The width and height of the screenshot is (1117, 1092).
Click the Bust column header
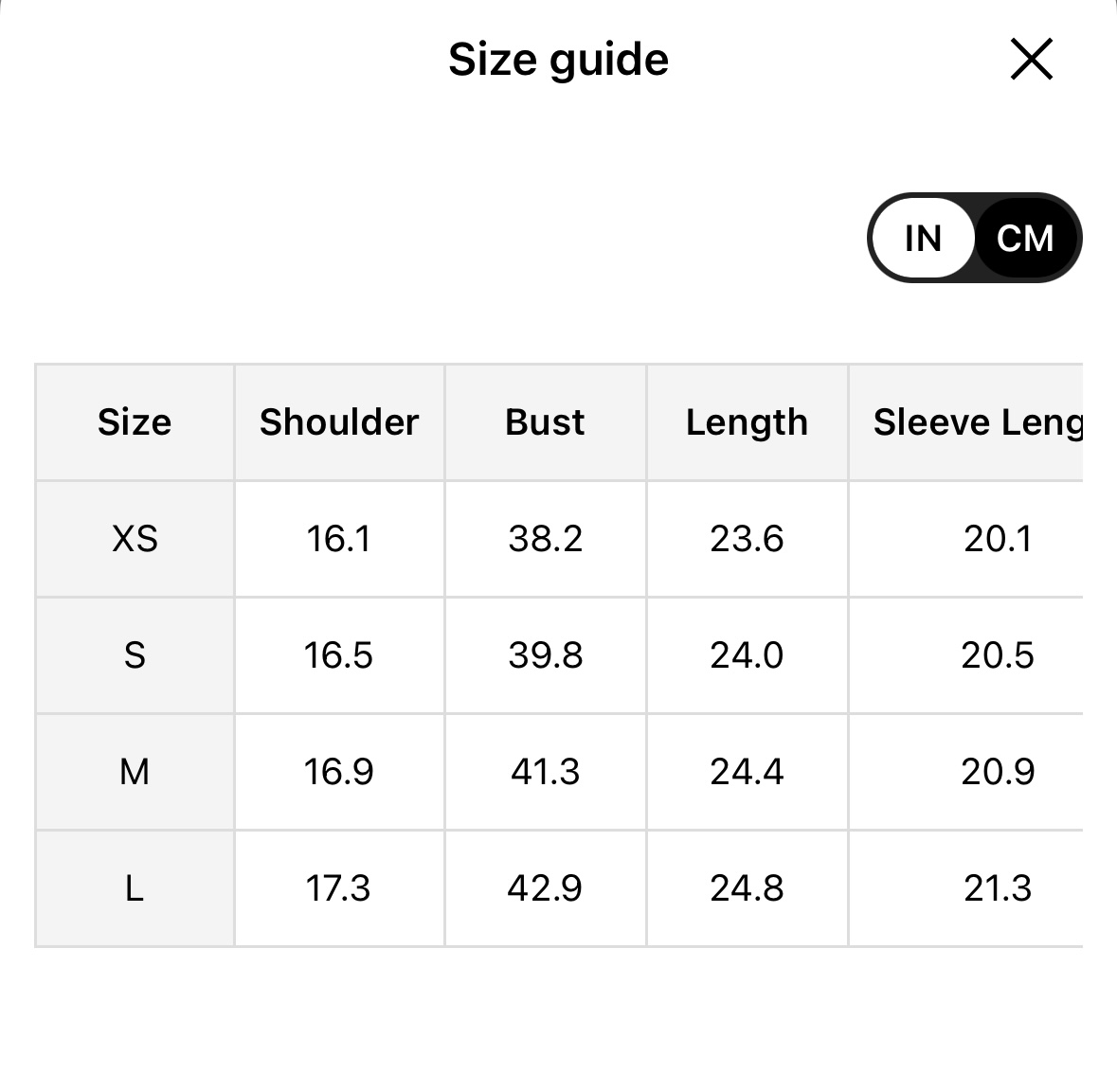point(545,422)
